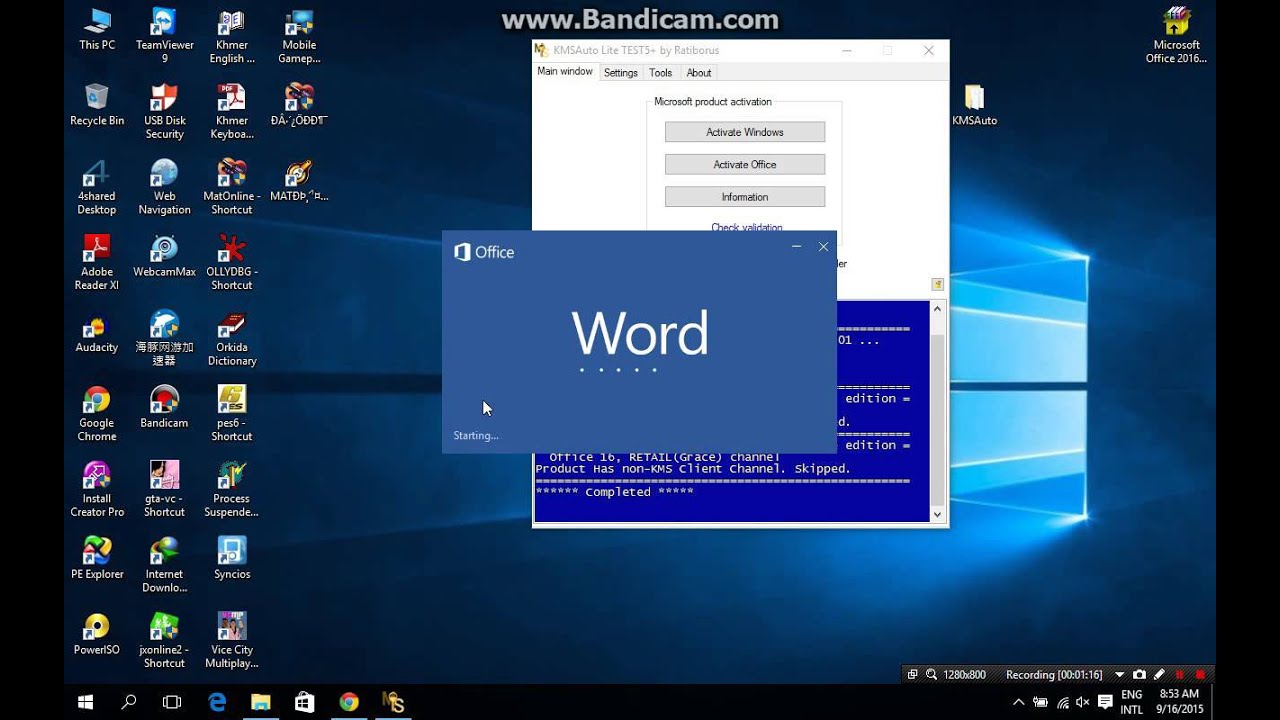Screen dimensions: 1280x720
Task: Click the muted volume tray icon
Action: coord(1083,702)
